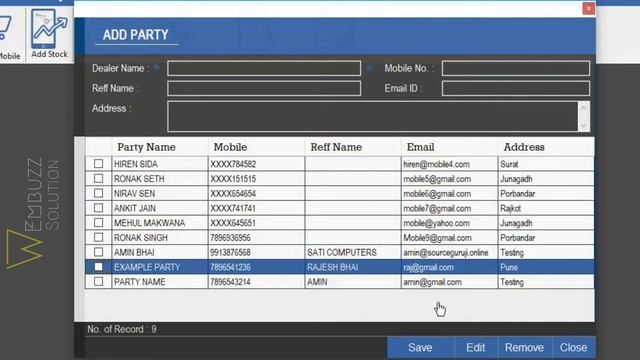Click email mobile@yahoo.com
This screenshot has width=640, height=360.
(436, 223)
